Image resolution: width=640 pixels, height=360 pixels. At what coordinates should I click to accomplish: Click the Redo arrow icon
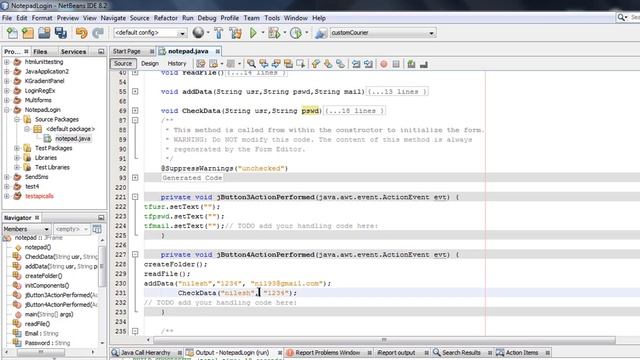[98, 33]
